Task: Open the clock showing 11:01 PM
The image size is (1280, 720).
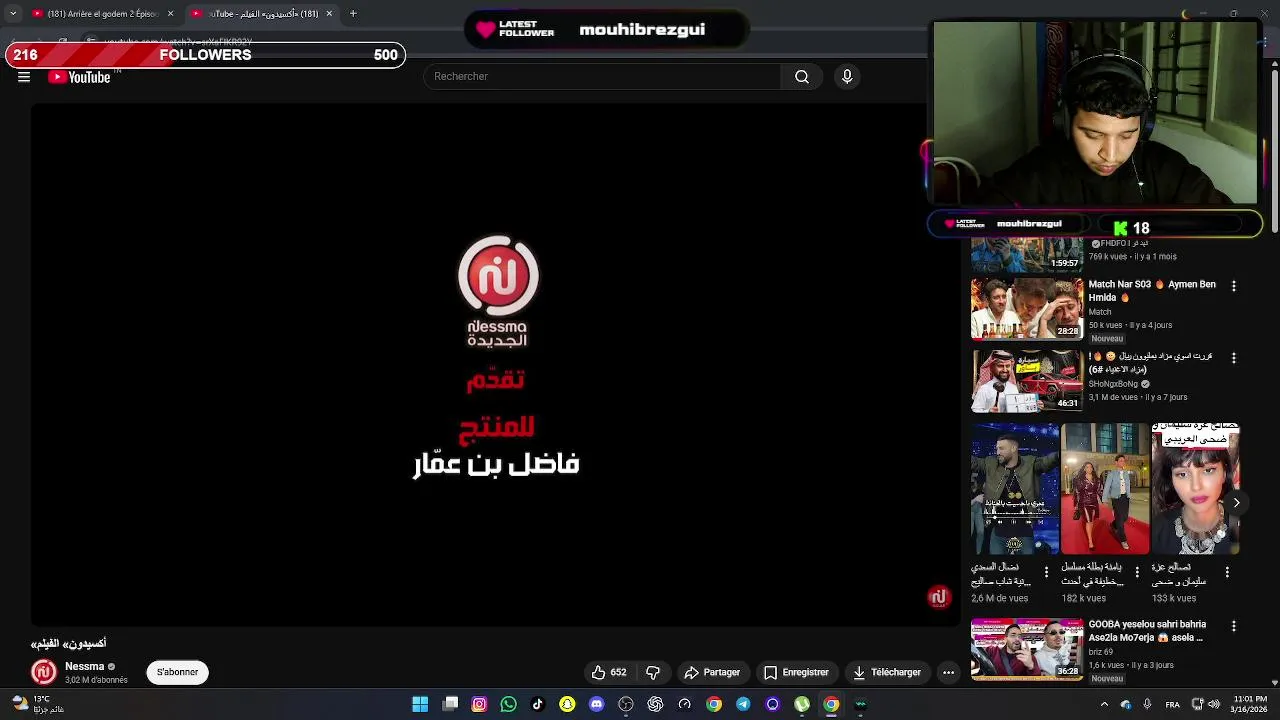Action: pos(1250,704)
